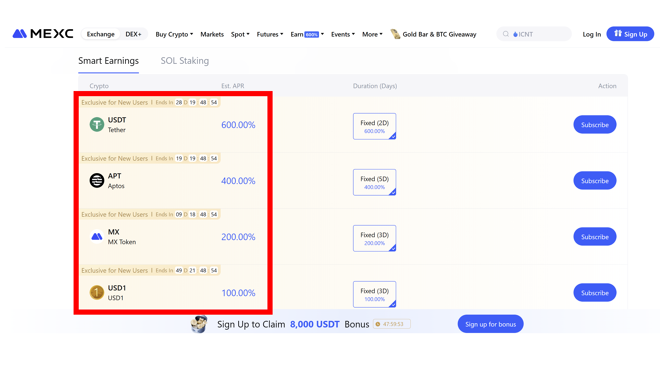Click the MEXC logo
The image size is (660, 371).
click(43, 34)
